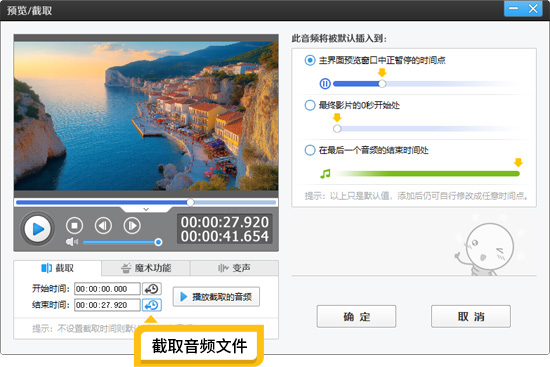
Task: Stop playback with the square stop icon
Action: [x=74, y=226]
